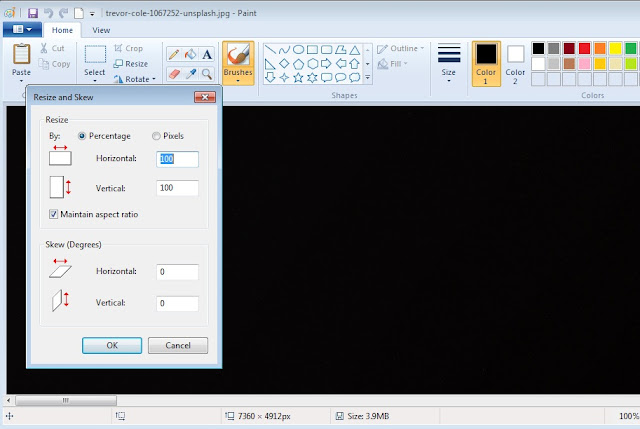Open the Paint application menu button

point(22,29)
